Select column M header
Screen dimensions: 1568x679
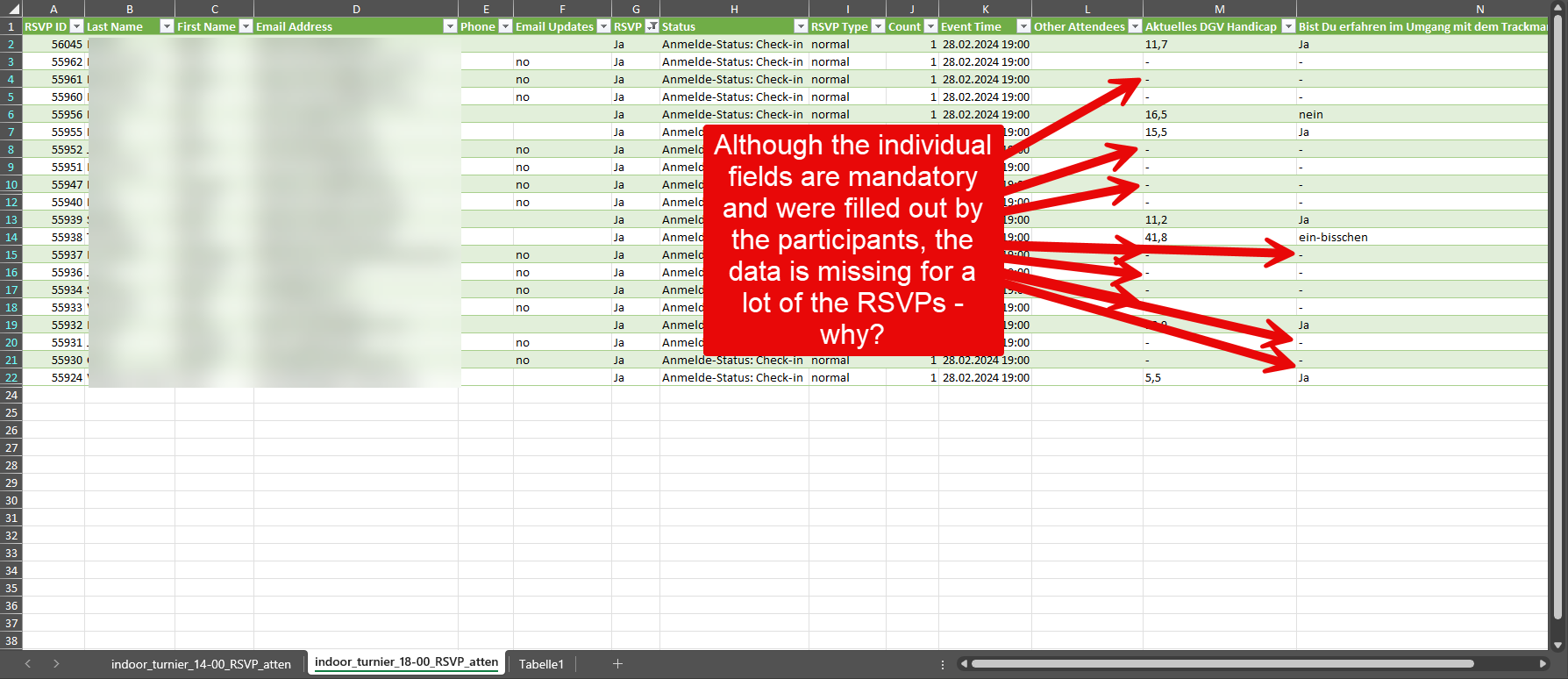[x=1219, y=9]
